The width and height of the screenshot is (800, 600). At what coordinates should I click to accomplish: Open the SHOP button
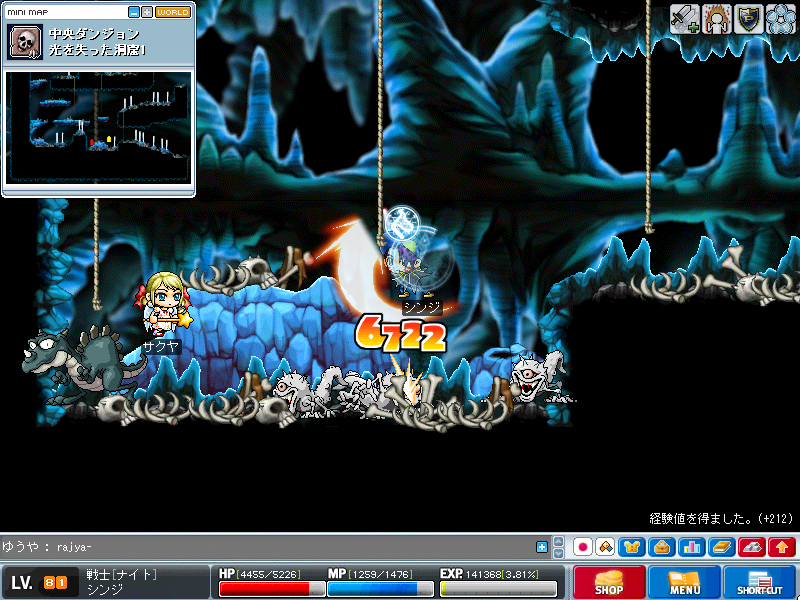click(x=608, y=583)
